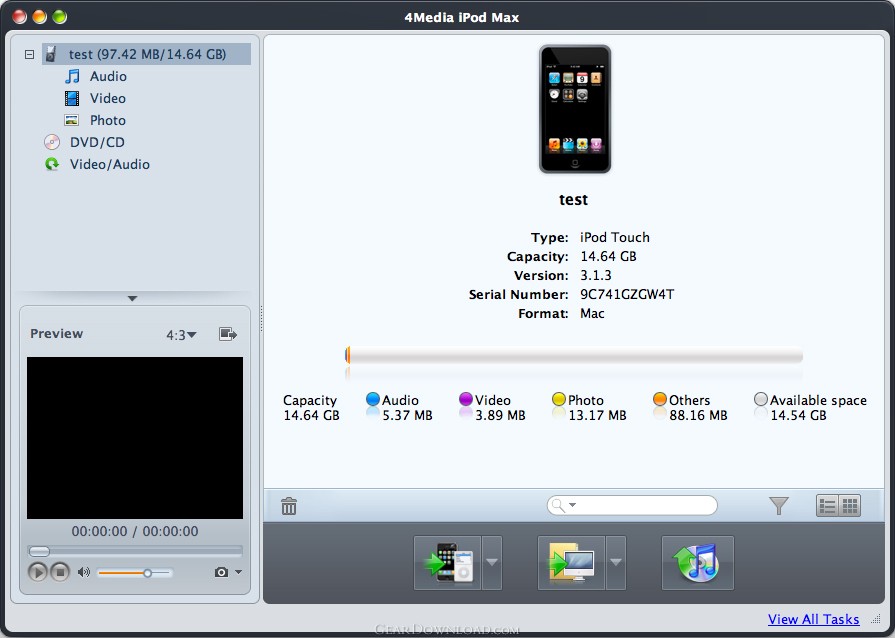895x638 pixels.
Task: Collapse the test device tree node
Action: point(30,55)
